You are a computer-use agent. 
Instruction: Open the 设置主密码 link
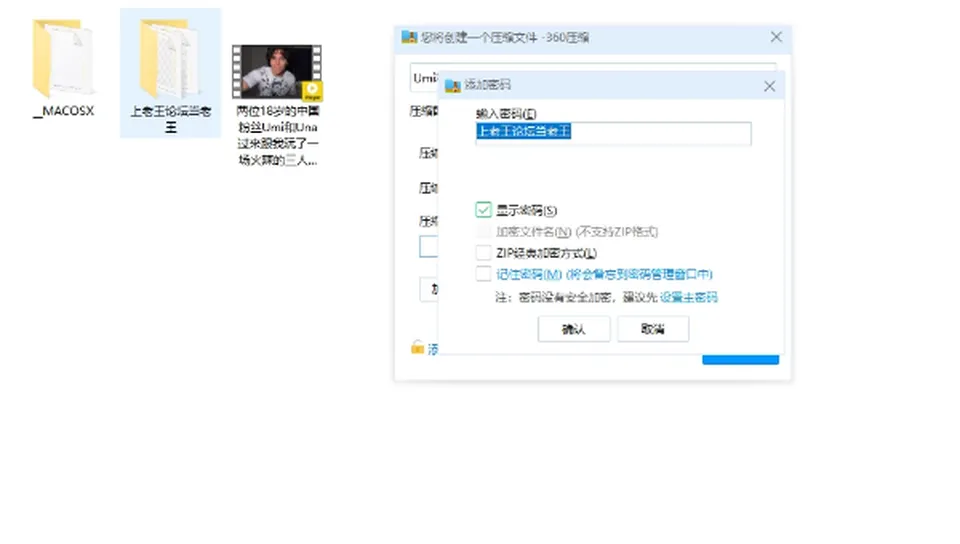pos(689,297)
